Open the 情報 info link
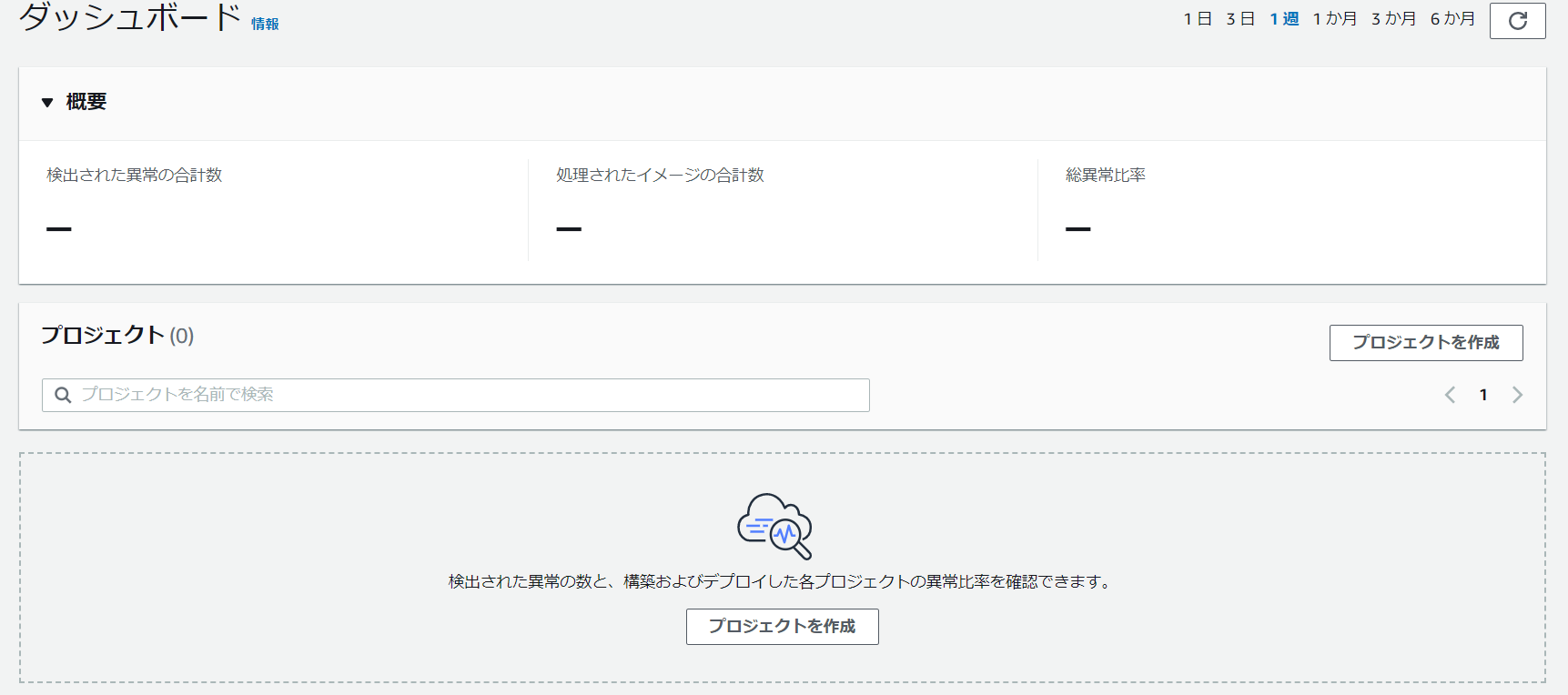This screenshot has width=1568, height=695. [x=265, y=24]
